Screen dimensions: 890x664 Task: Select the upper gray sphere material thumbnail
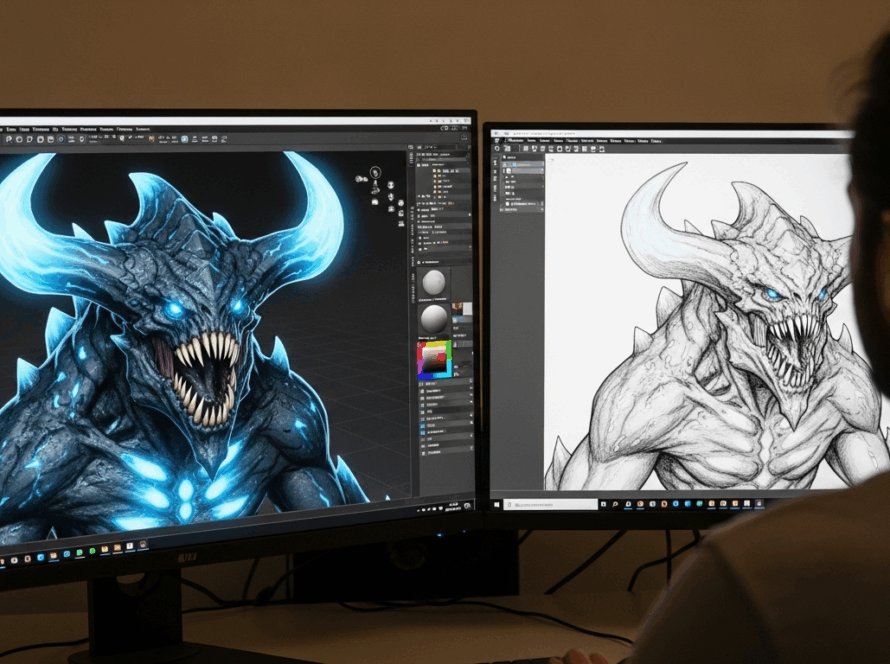pyautogui.click(x=434, y=282)
